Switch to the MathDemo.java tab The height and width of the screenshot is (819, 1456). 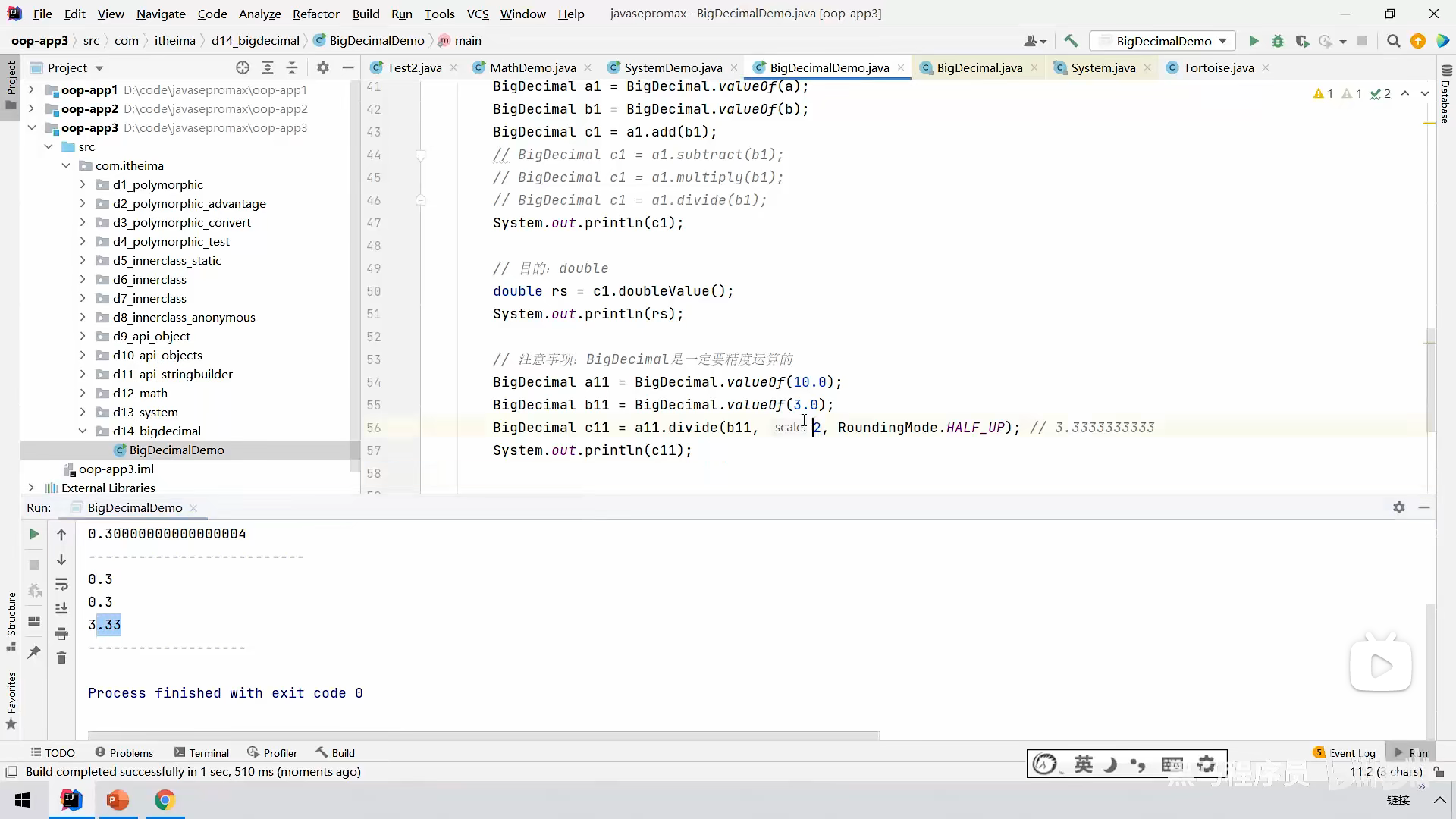tap(532, 67)
